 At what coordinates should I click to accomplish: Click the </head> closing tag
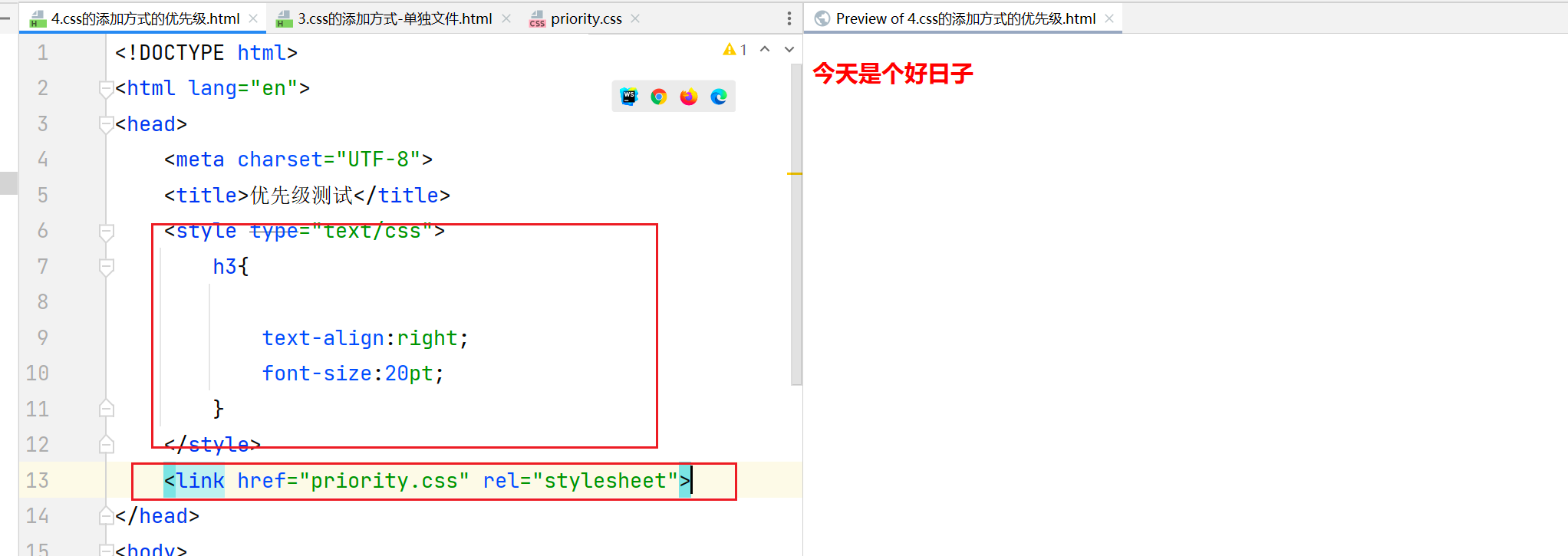(x=157, y=516)
